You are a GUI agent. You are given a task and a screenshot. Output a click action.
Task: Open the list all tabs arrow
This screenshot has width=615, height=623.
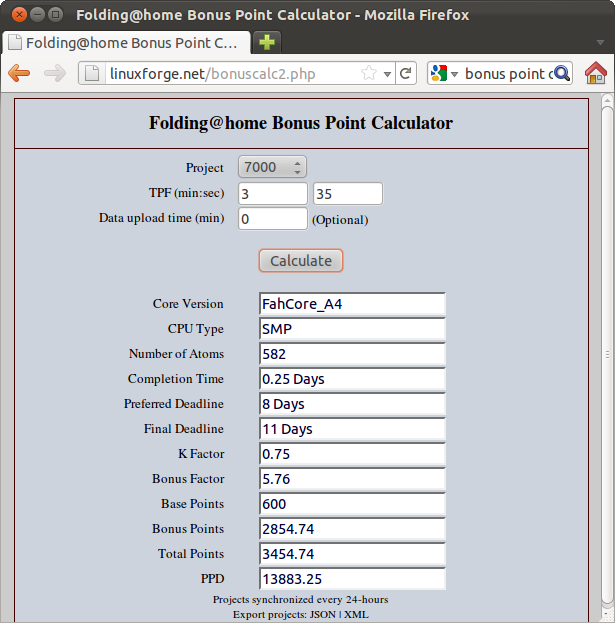pyautogui.click(x=600, y=42)
